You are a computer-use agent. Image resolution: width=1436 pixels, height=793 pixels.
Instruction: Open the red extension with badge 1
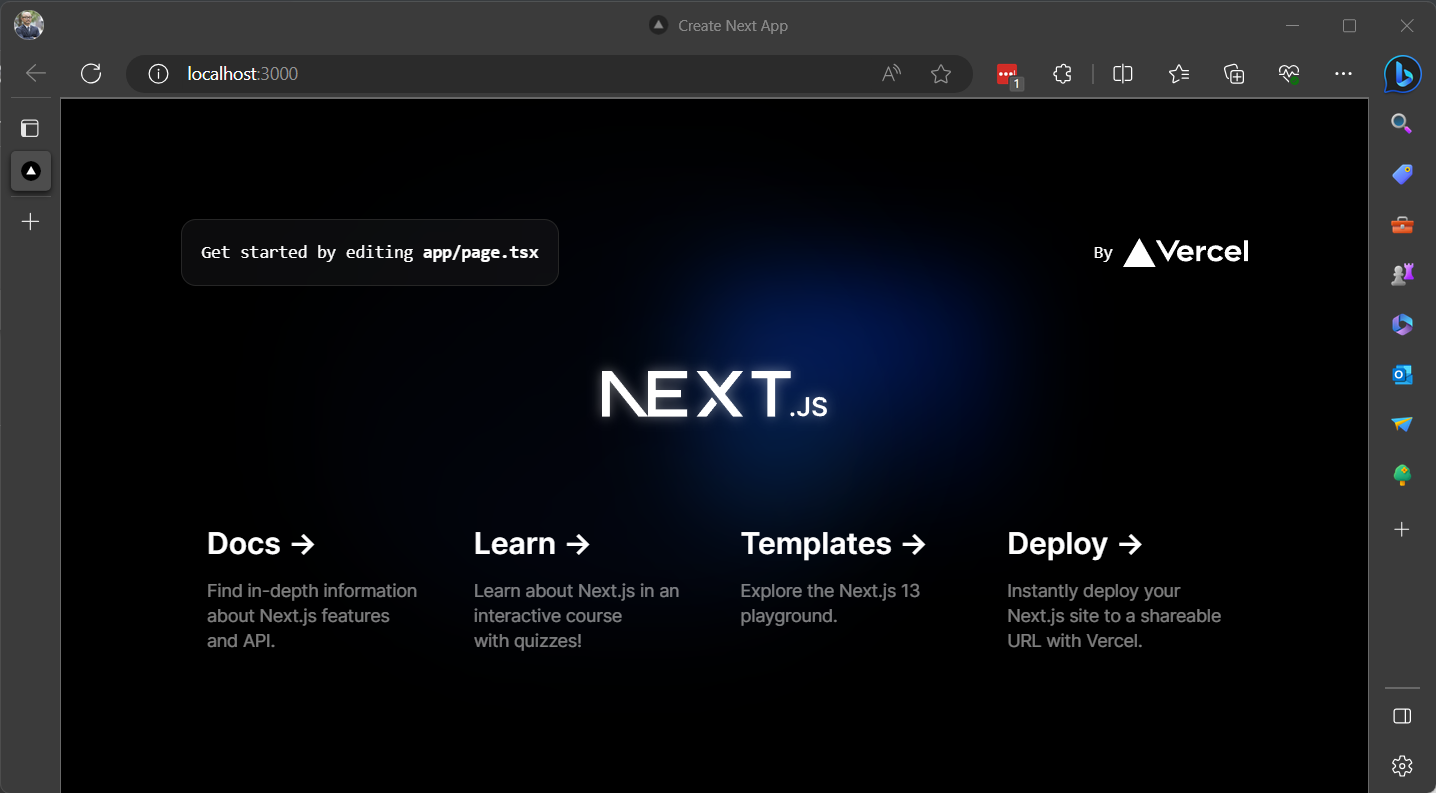tap(1008, 74)
